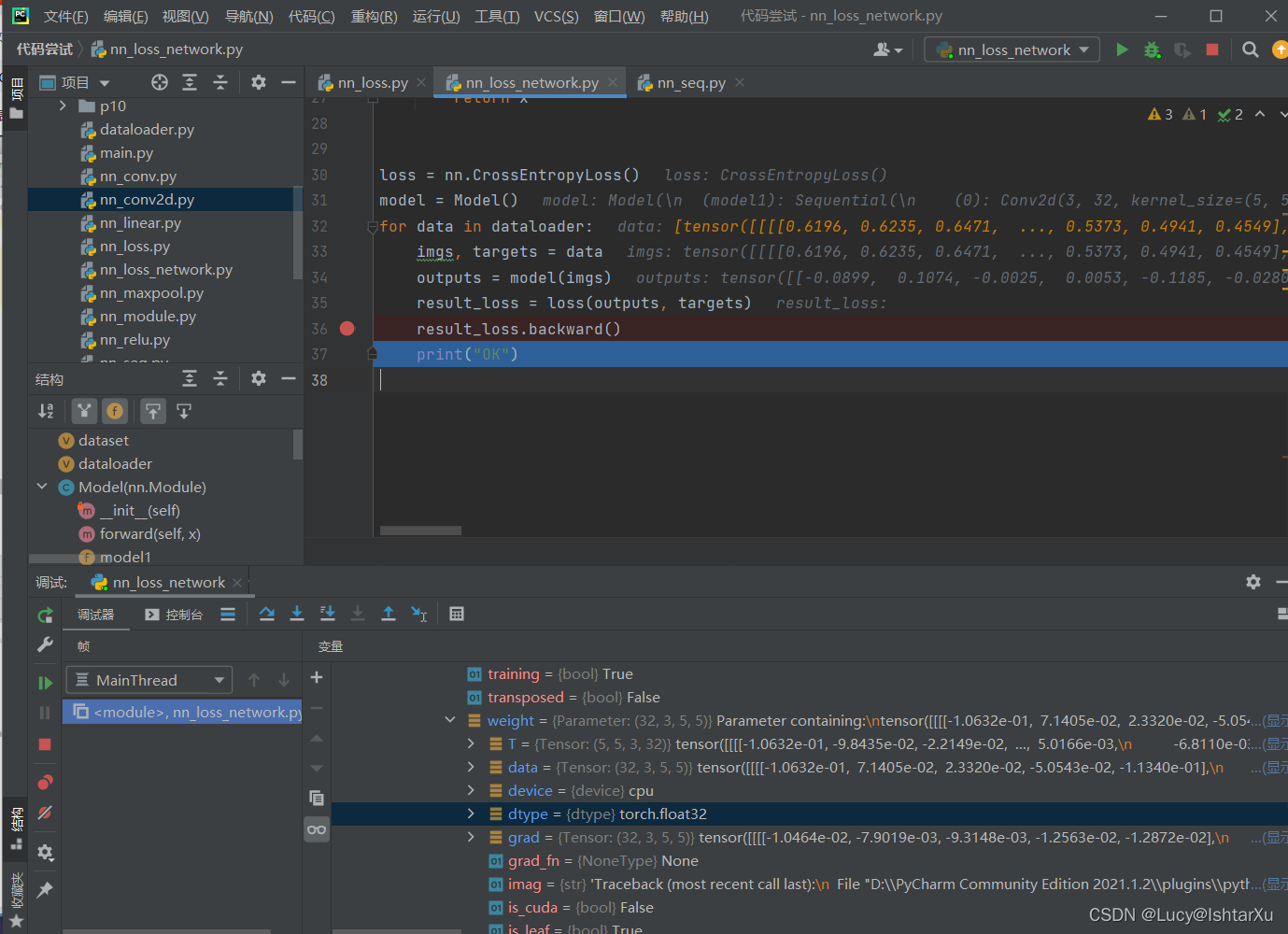Open structure panel settings gear

pyautogui.click(x=259, y=378)
